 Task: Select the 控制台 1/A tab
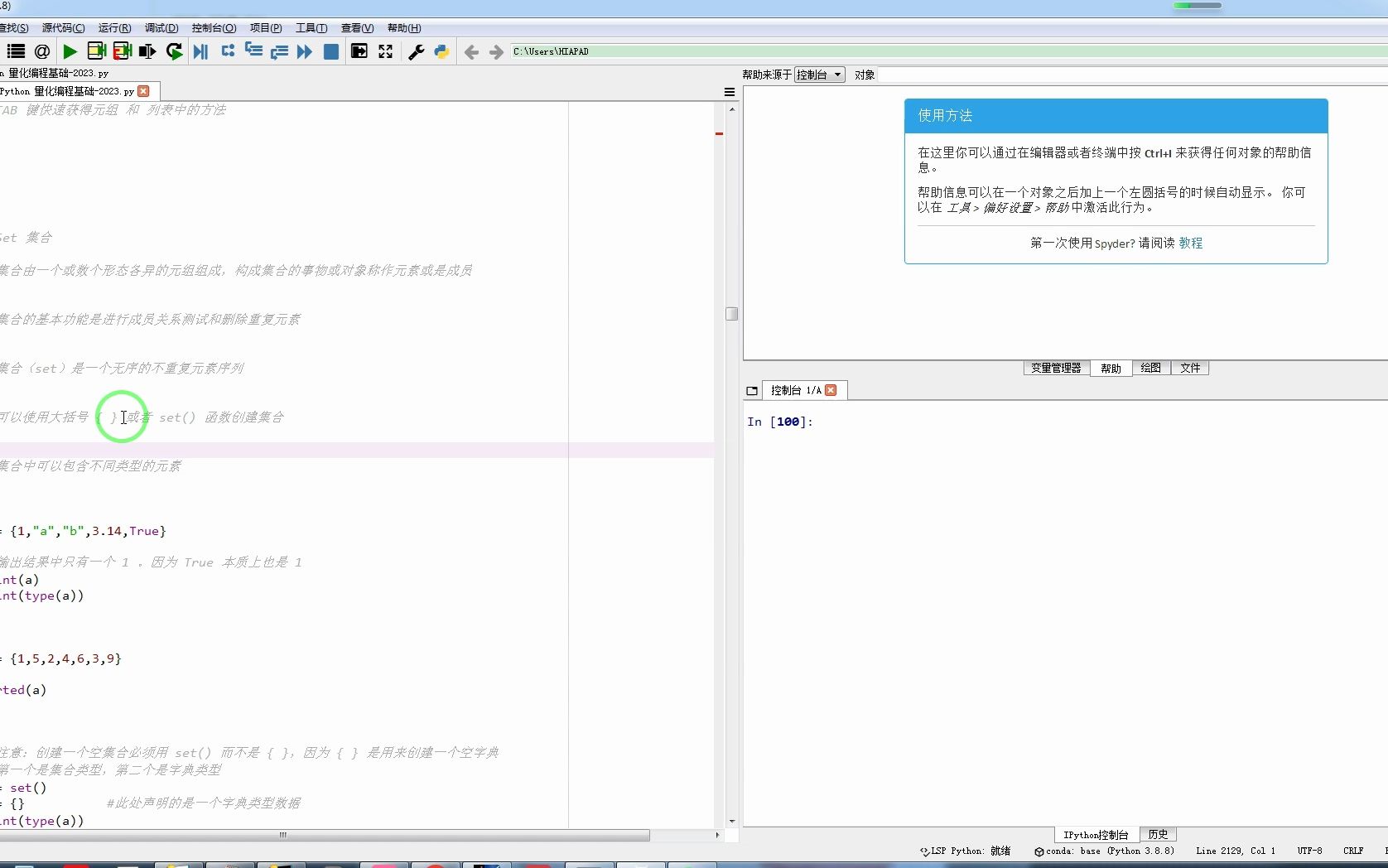click(795, 390)
